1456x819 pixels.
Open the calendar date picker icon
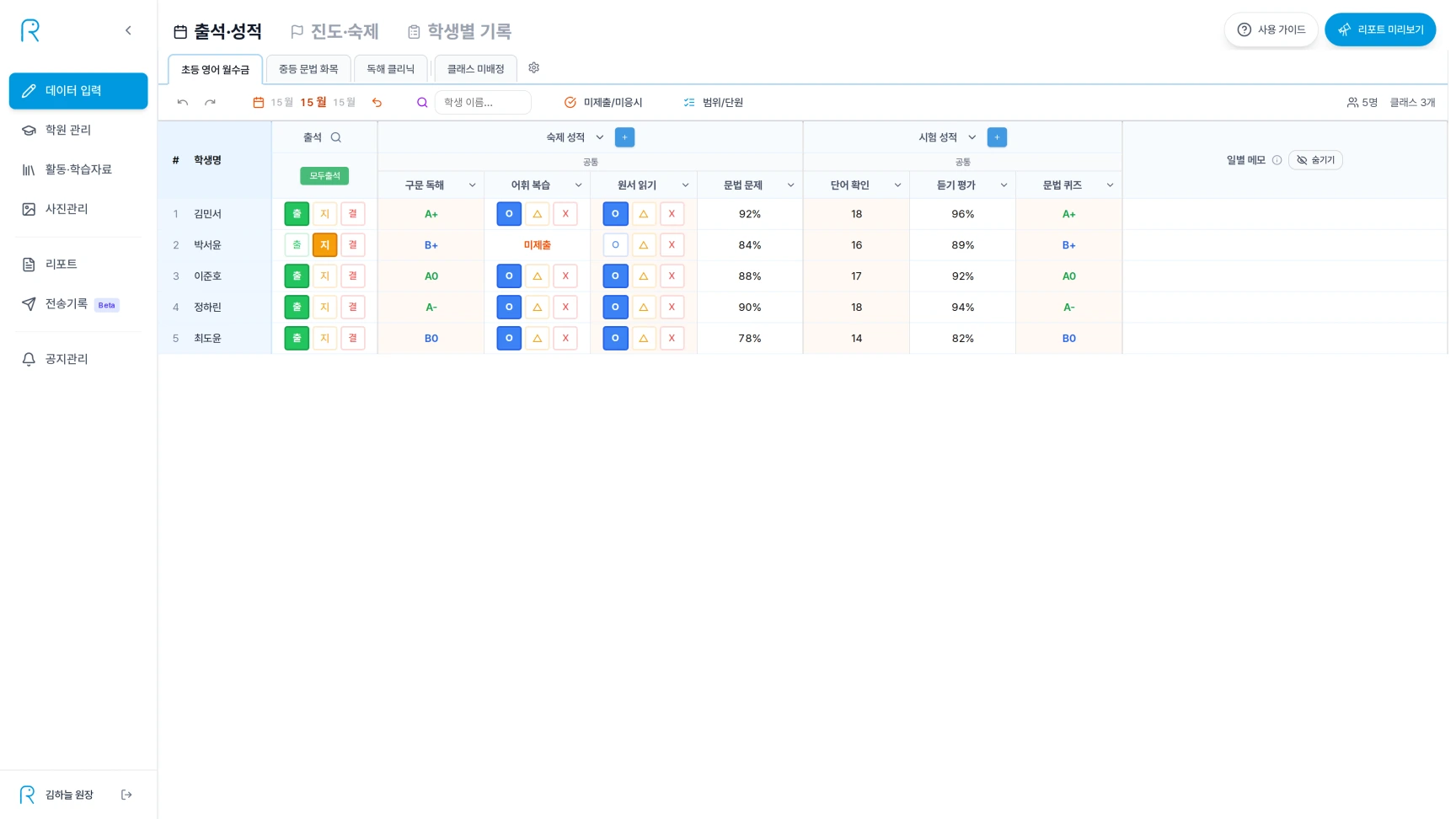(259, 103)
